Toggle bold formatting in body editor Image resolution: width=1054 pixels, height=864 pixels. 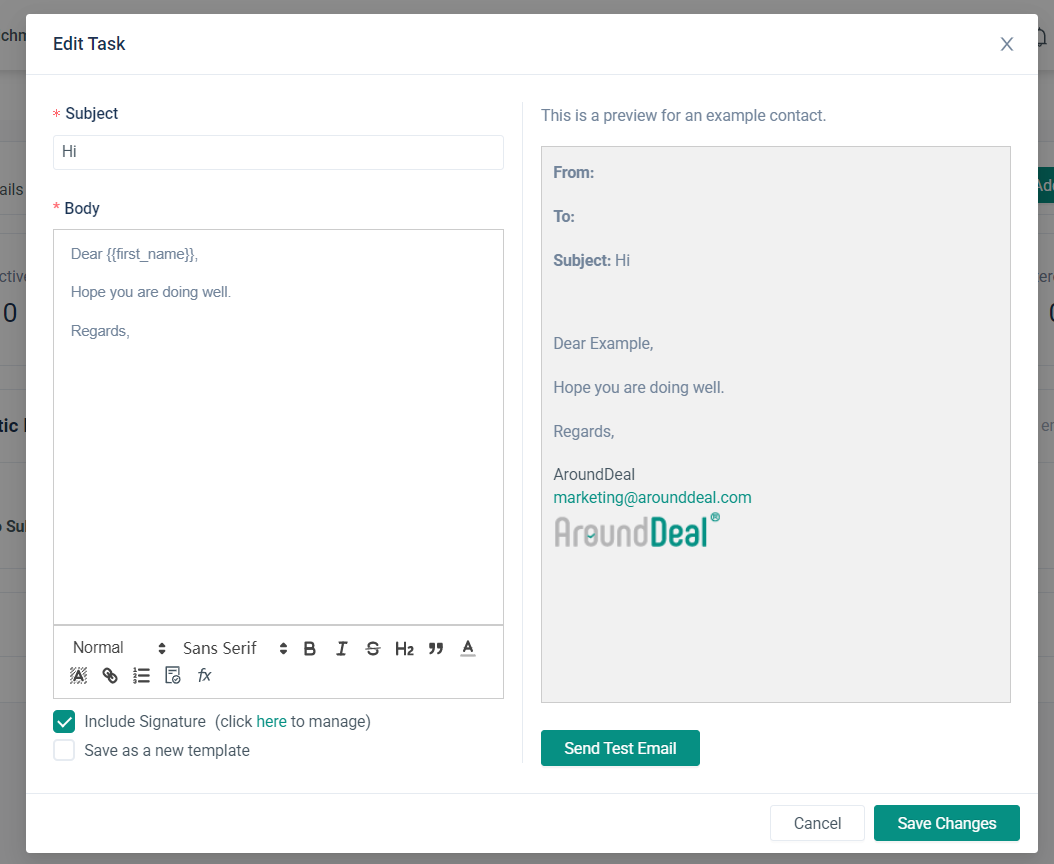(310, 649)
